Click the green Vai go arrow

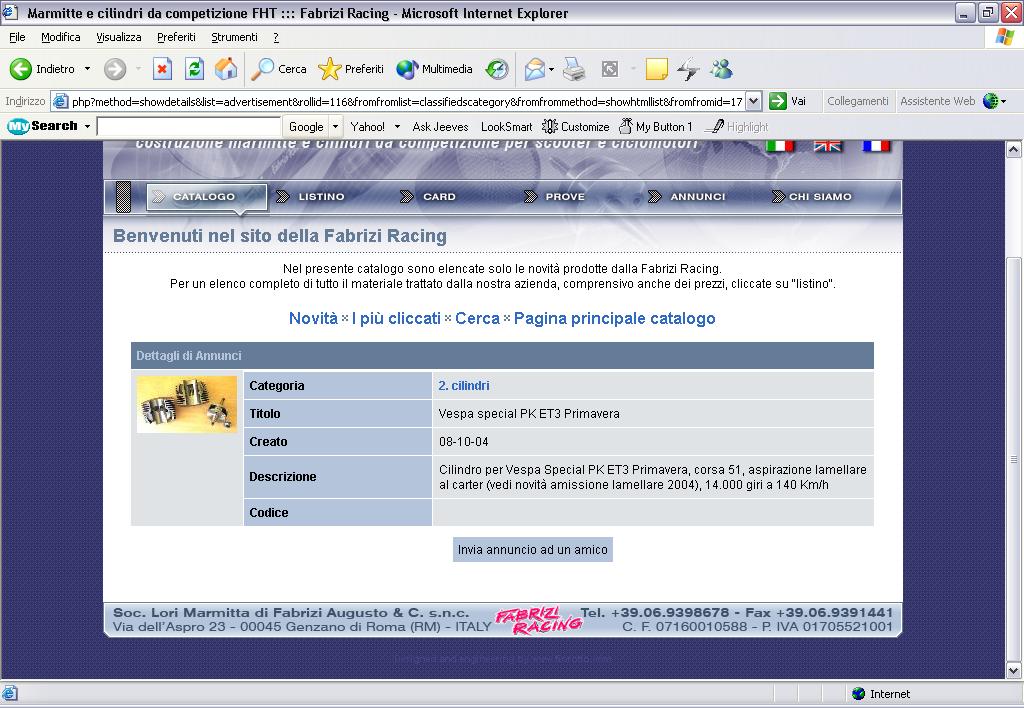click(x=777, y=101)
